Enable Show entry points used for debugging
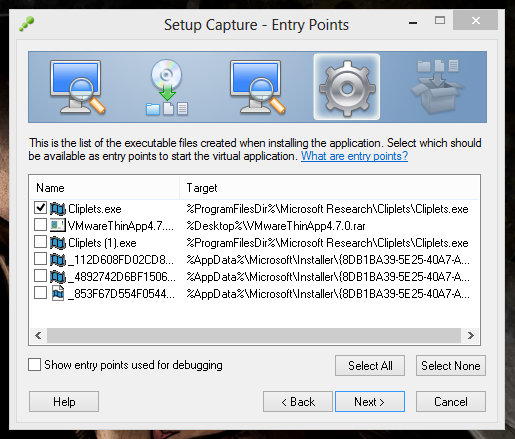Viewport: 515px width, 439px height. tap(35, 365)
